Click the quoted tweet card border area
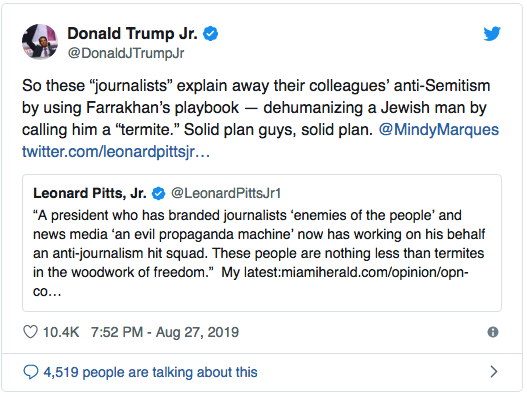 click(262, 243)
